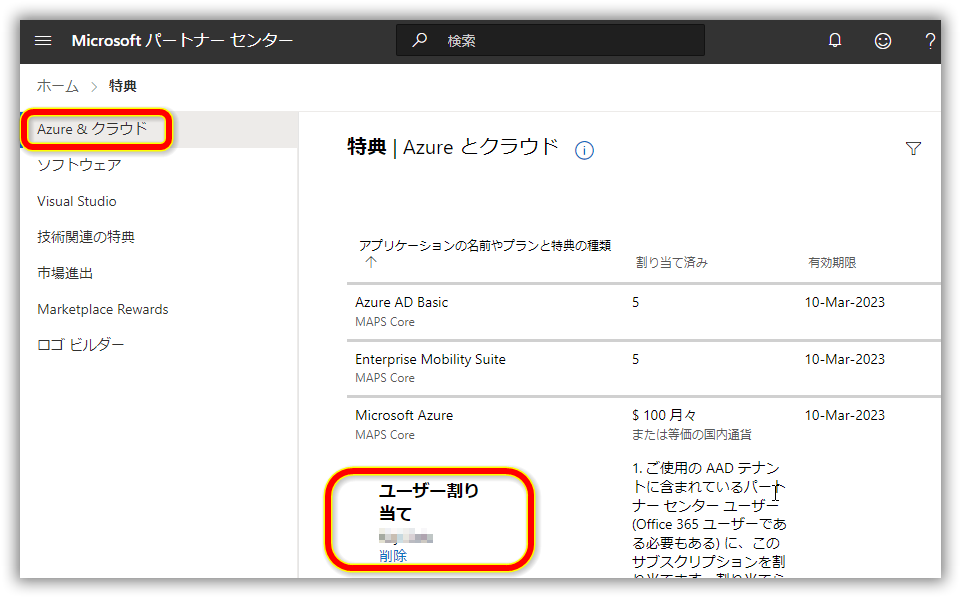Sort by 有効期限 column header
Image resolution: width=961 pixels, height=598 pixels.
click(x=832, y=263)
